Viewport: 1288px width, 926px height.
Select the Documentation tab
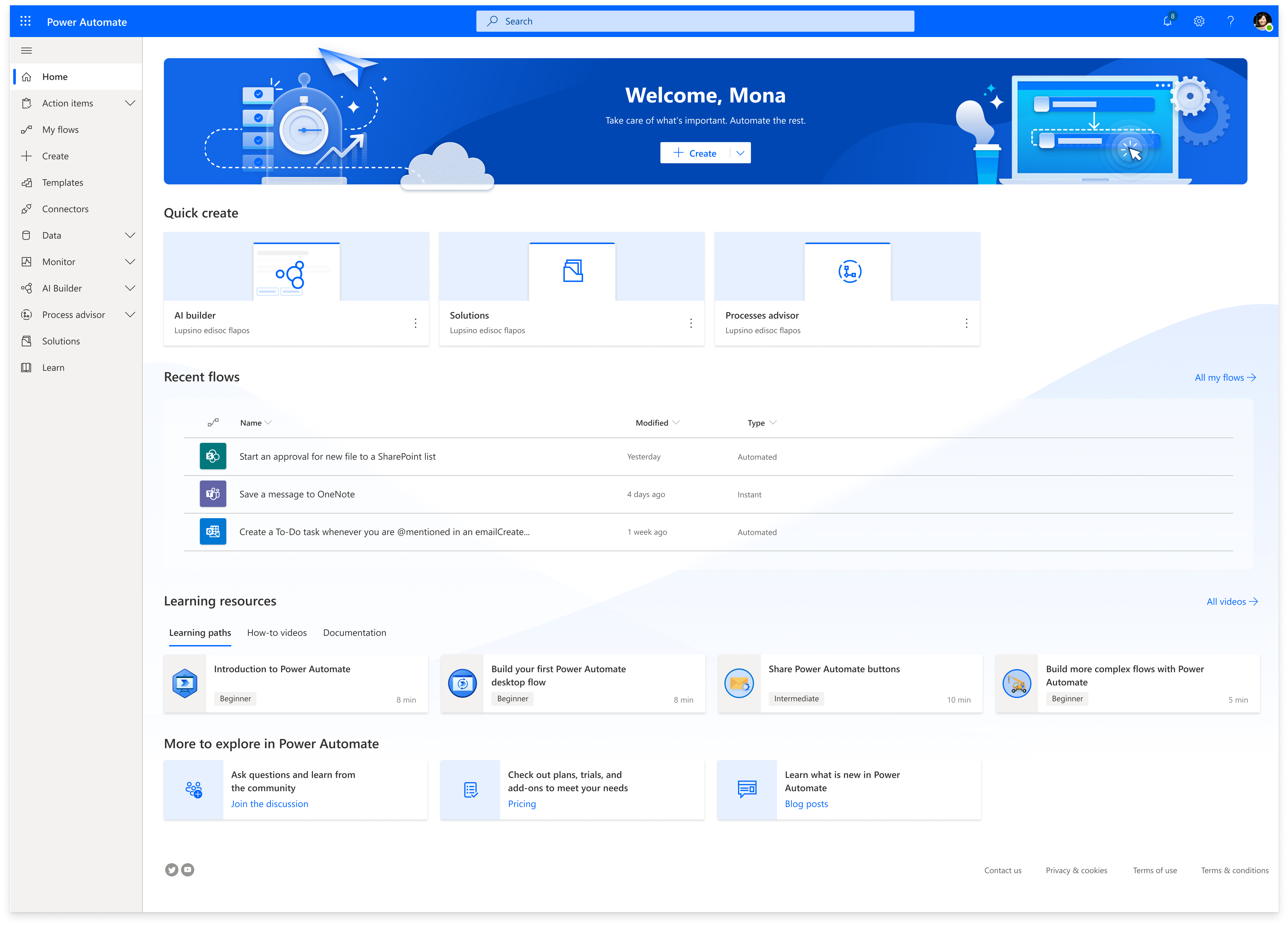coord(354,633)
